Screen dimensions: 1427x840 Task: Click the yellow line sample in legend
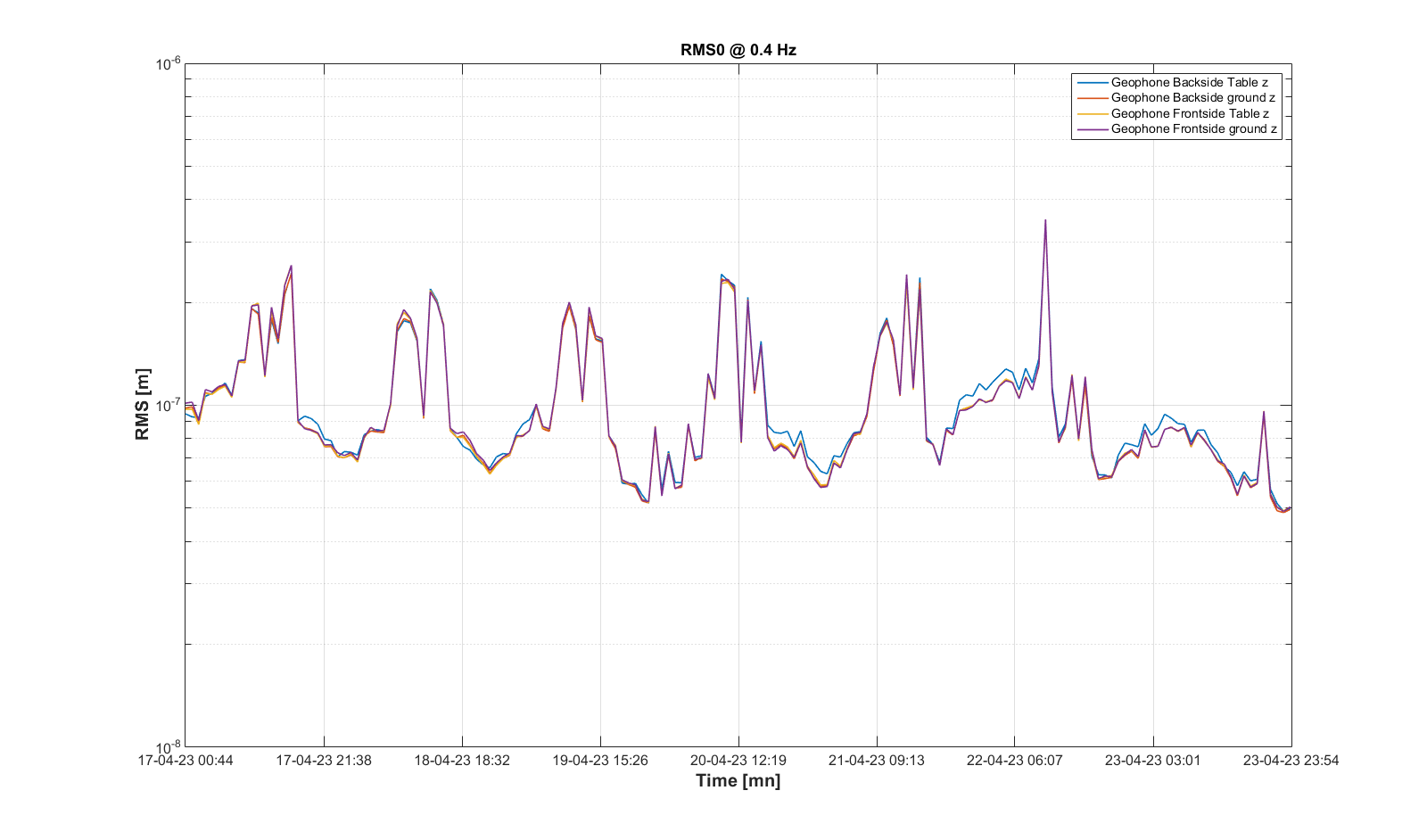(1092, 113)
